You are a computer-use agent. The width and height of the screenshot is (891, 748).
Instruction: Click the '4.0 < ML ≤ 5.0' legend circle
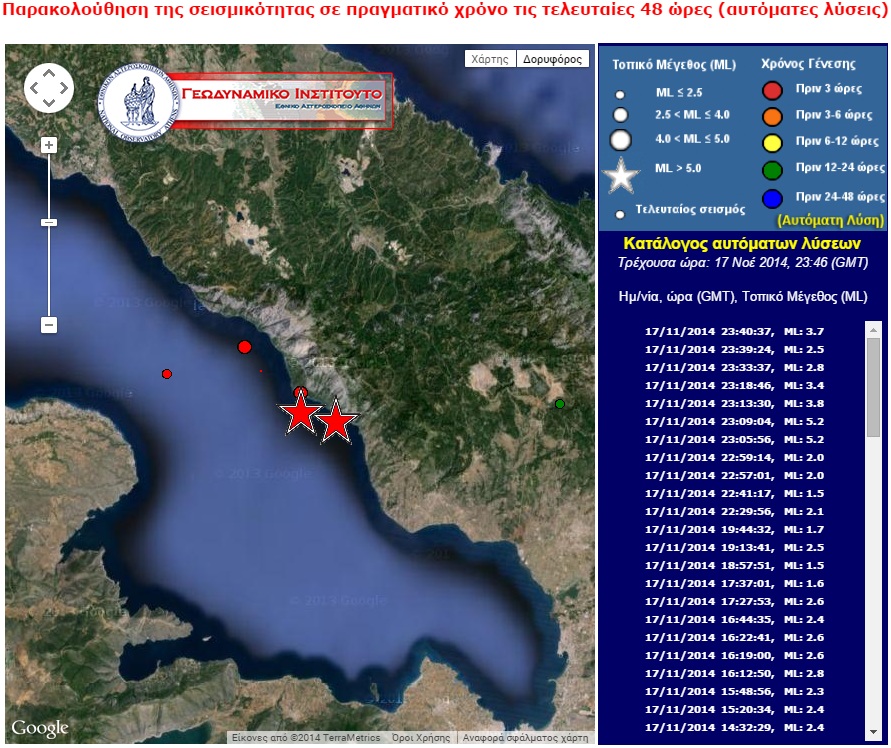click(x=621, y=140)
